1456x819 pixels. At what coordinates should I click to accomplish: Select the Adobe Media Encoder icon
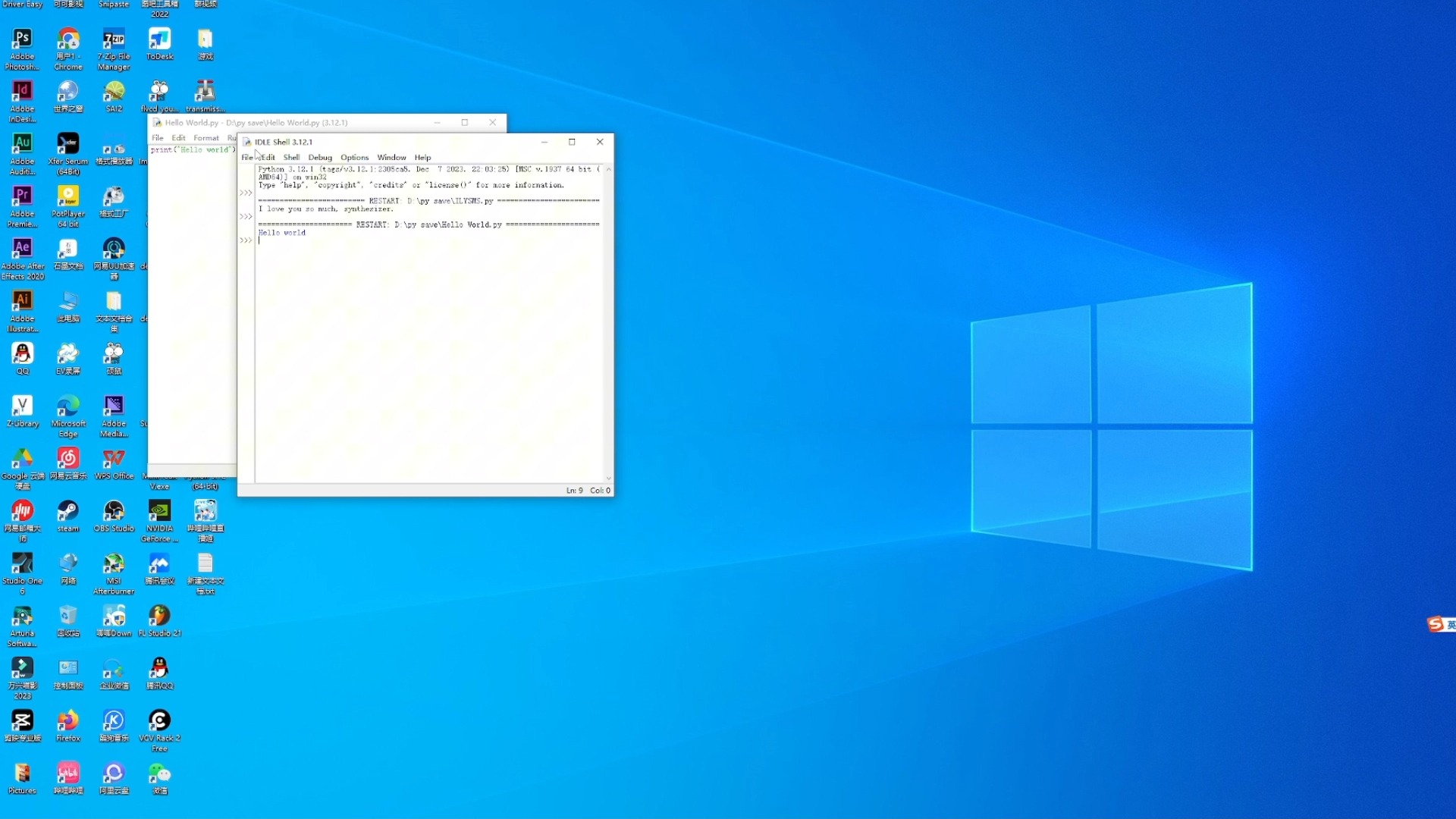[x=114, y=416]
